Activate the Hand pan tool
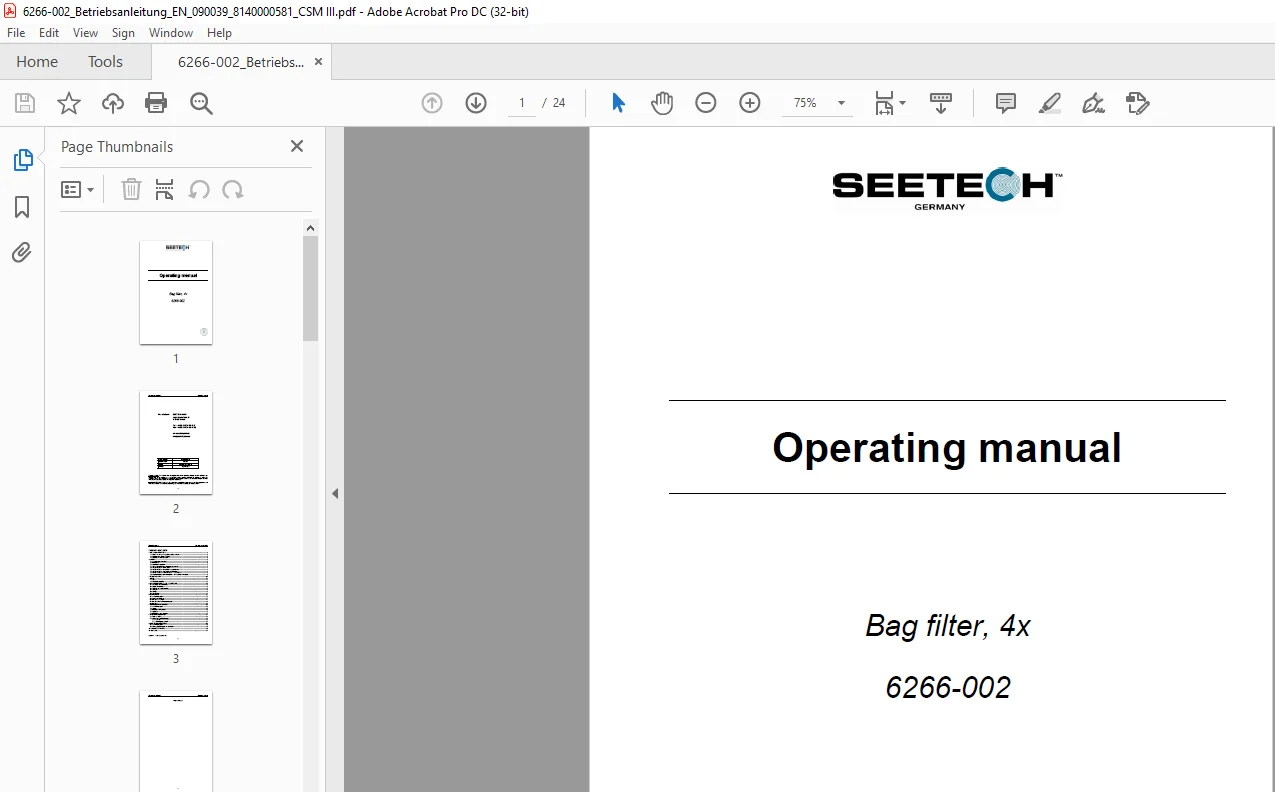 662,103
